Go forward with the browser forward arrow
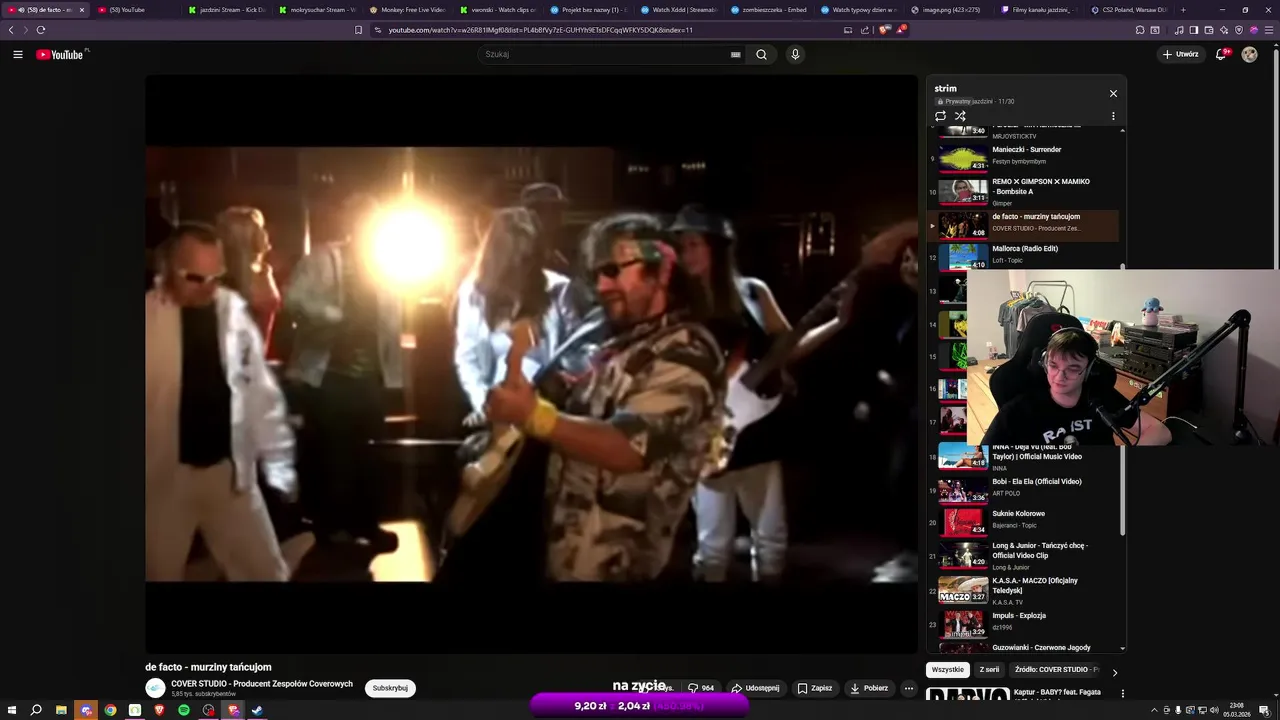 pyautogui.click(x=26, y=30)
